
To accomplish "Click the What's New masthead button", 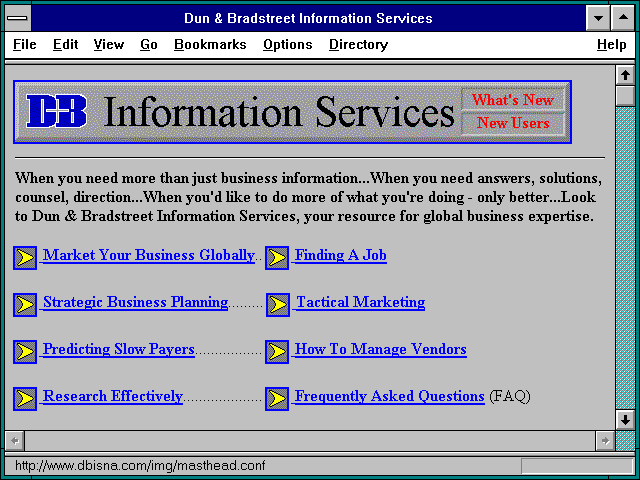I will tap(513, 100).
